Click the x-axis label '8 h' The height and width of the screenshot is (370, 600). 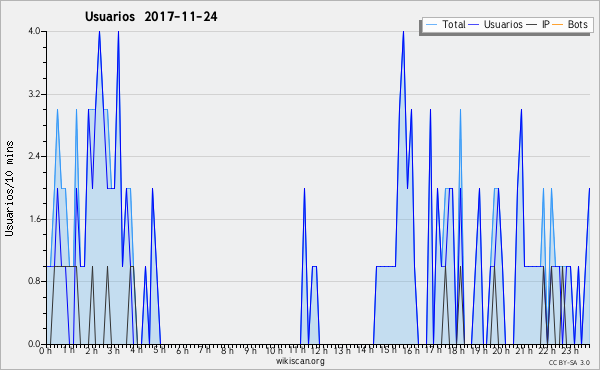pyautogui.click(x=227, y=351)
